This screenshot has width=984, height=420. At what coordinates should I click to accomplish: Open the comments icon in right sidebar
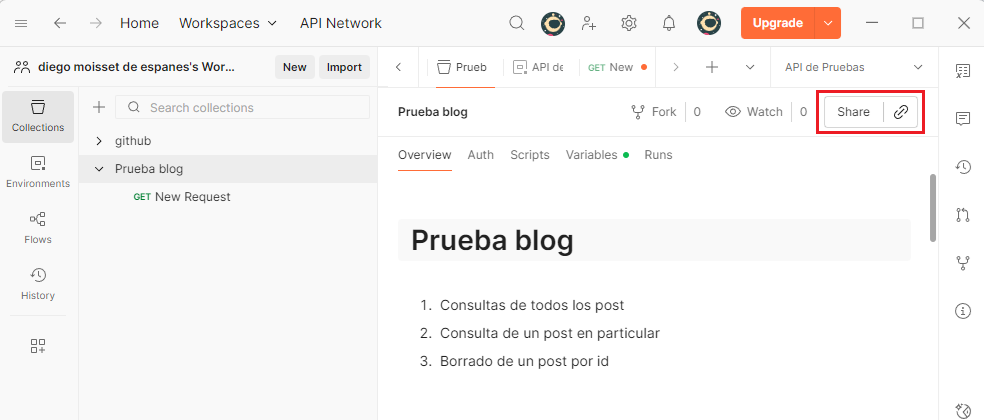click(x=963, y=119)
